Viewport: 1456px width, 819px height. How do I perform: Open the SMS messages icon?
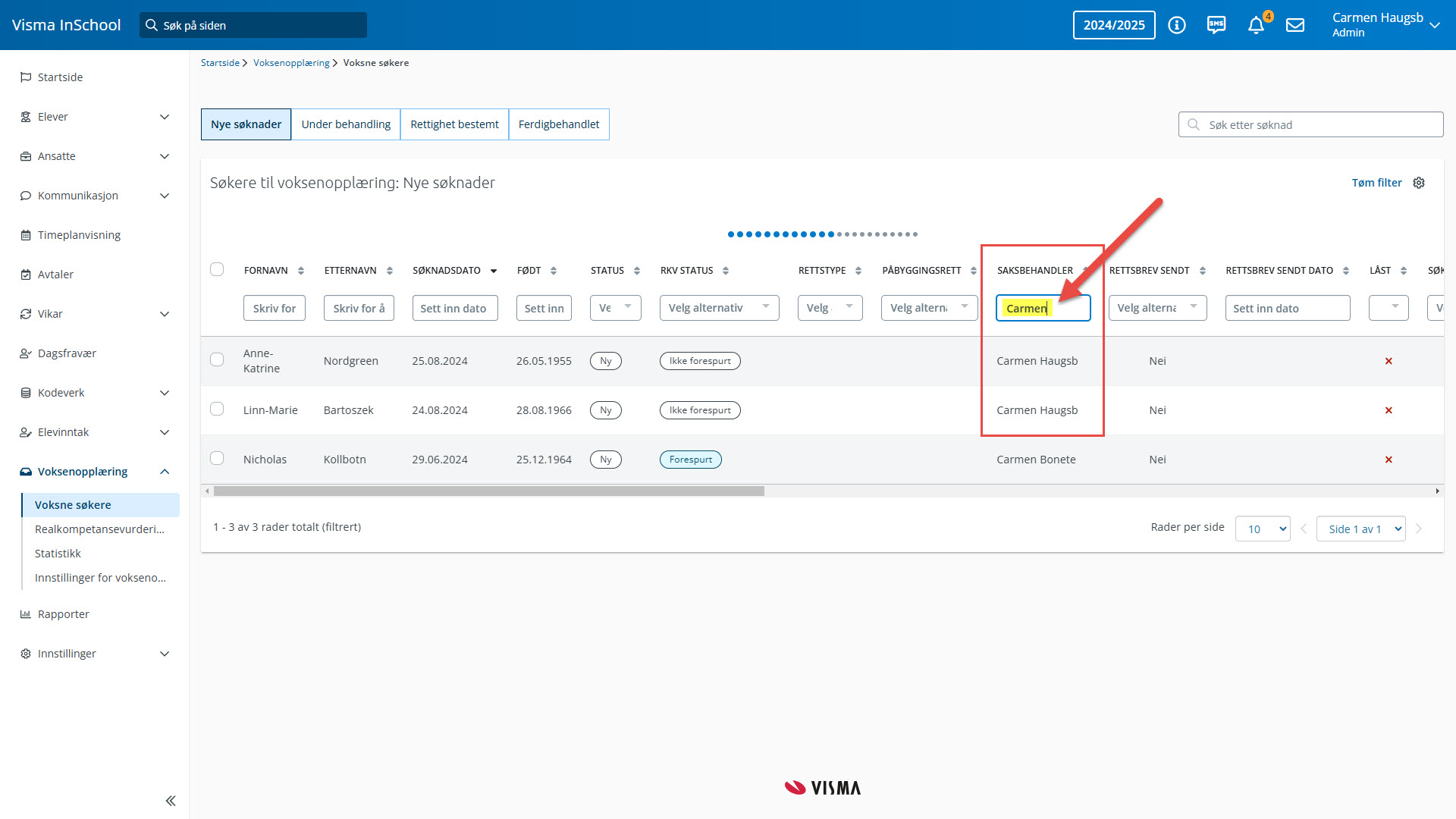1216,25
